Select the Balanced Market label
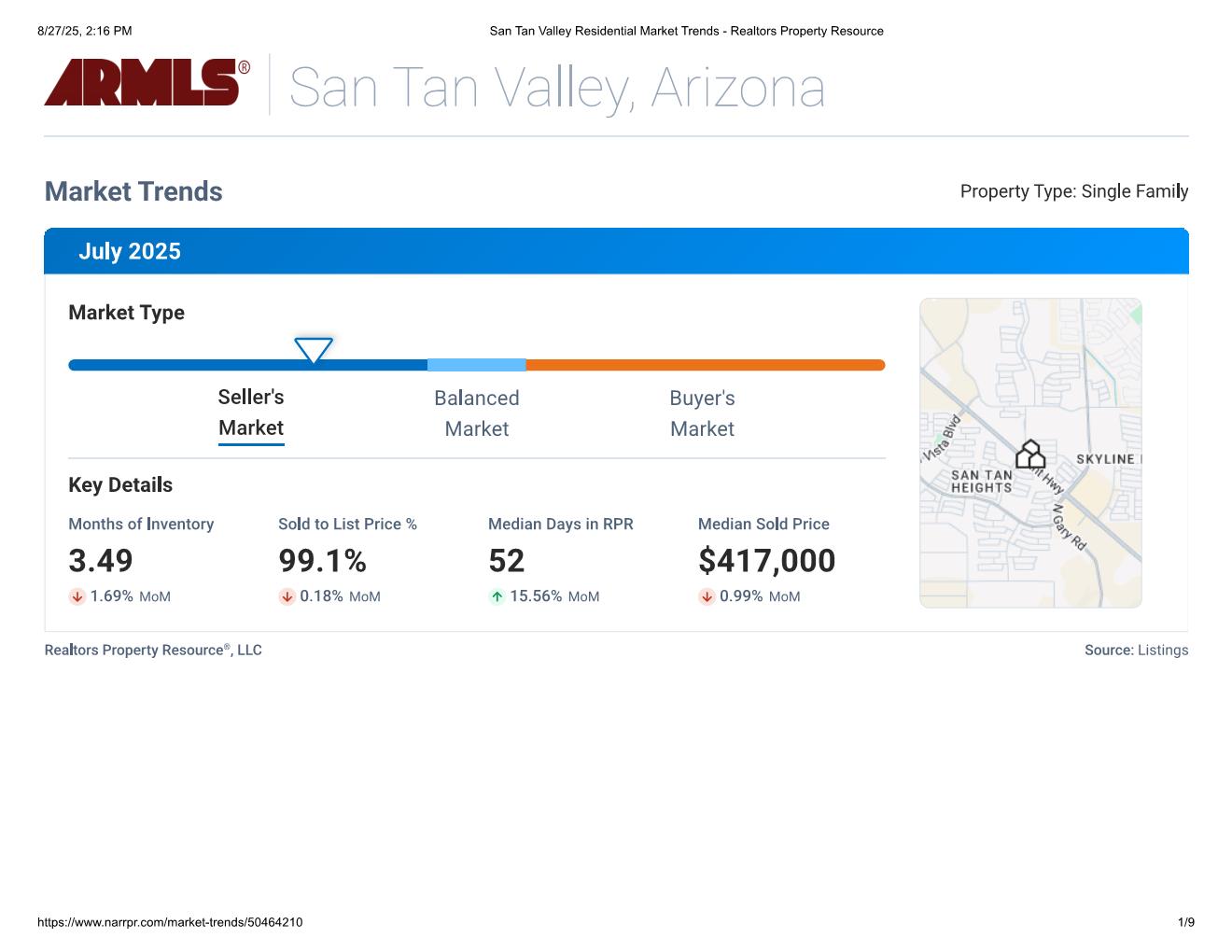 477,413
